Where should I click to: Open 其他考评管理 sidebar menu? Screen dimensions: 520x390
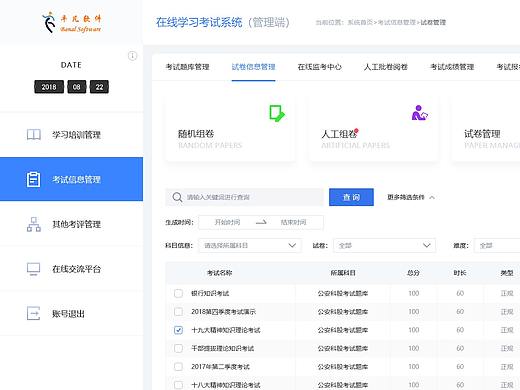pos(71,224)
